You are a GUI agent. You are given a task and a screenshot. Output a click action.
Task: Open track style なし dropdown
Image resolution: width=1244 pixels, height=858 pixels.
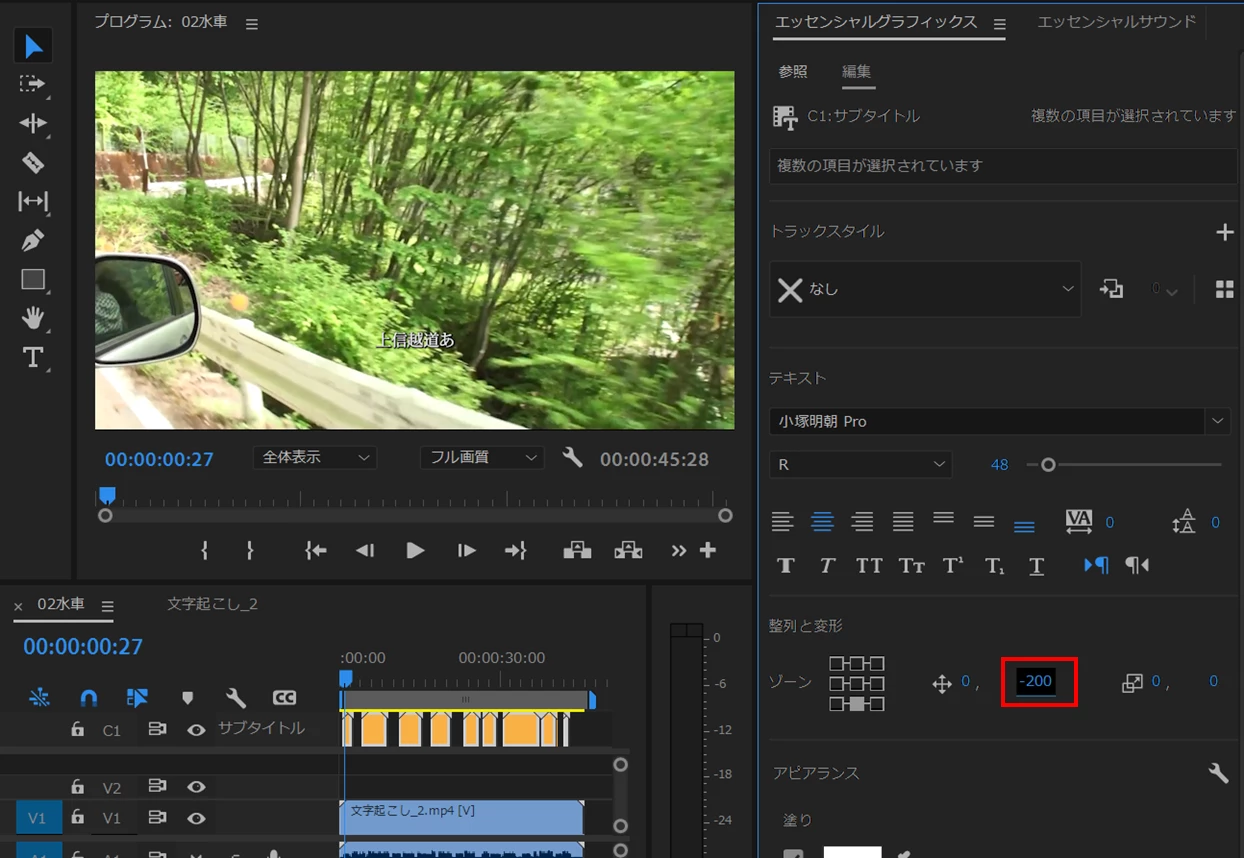click(x=925, y=289)
